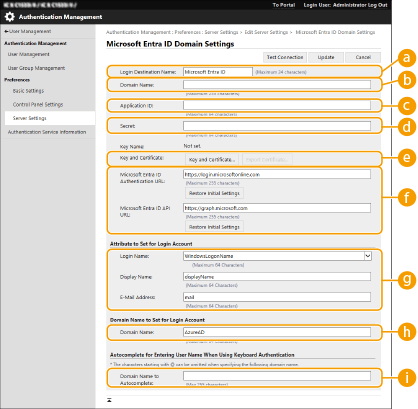418x409 pixels.
Task: Open Authentication Service Information
Action: coord(47,132)
